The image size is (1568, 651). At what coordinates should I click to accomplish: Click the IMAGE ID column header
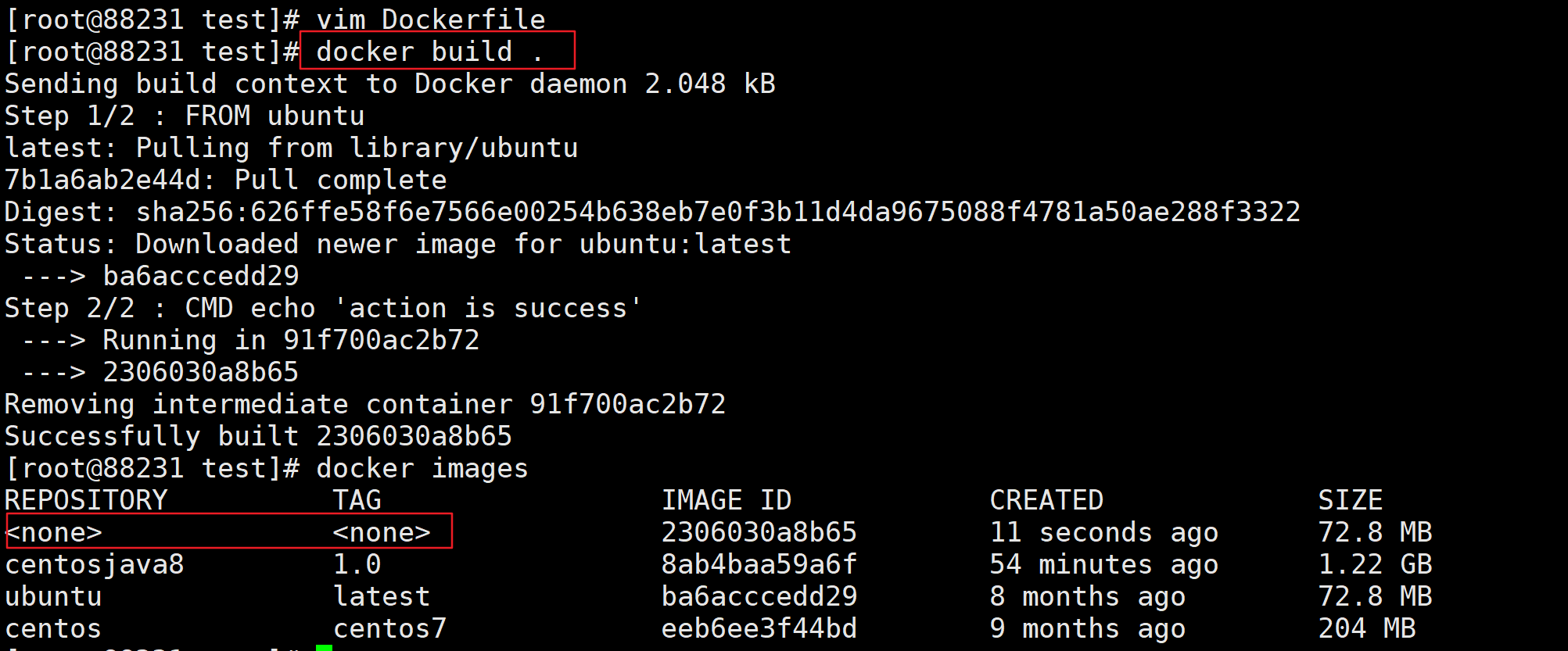[726, 500]
